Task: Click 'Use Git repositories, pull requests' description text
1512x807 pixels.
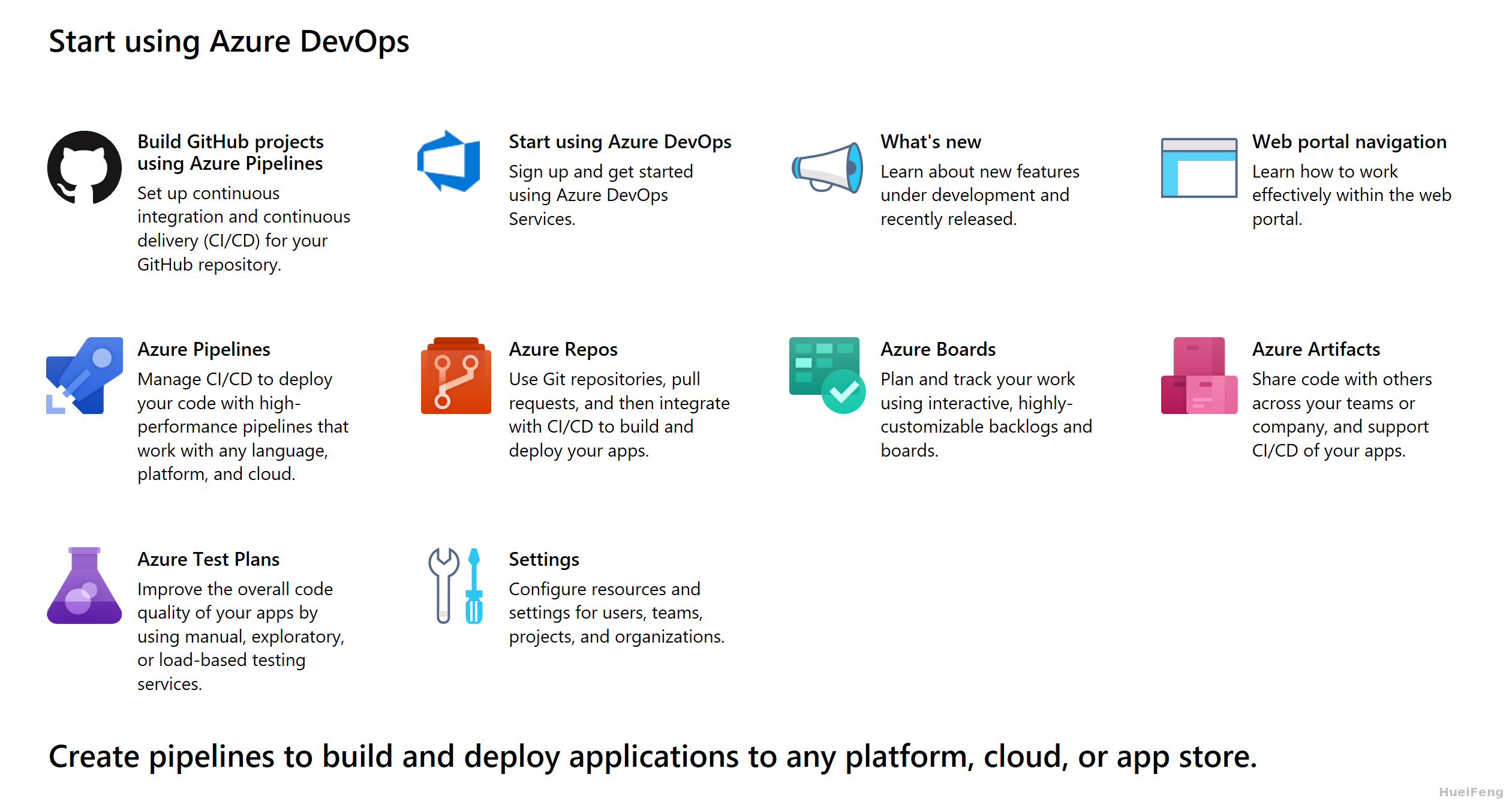Action: (x=620, y=415)
